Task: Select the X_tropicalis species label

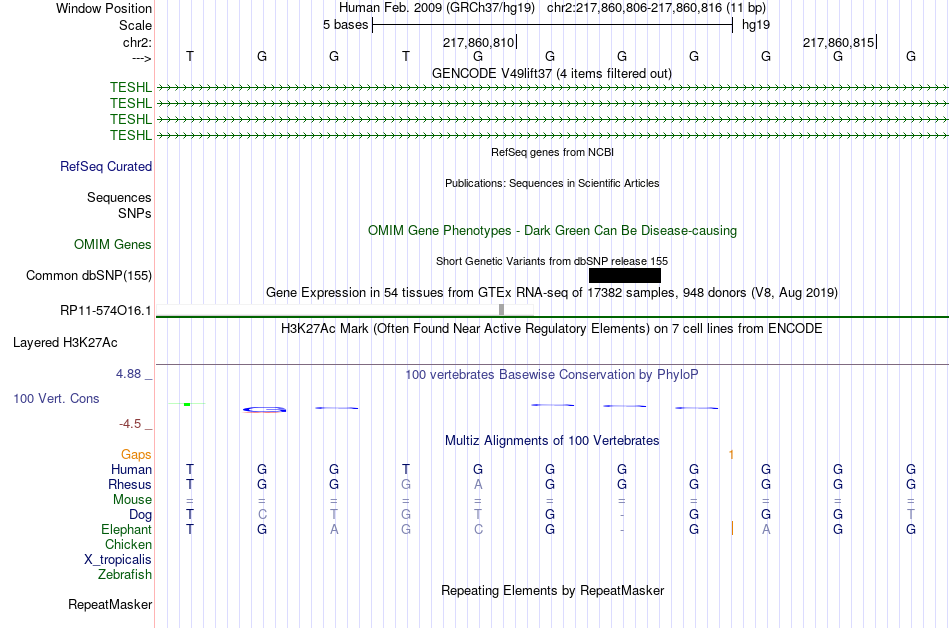Action: click(x=118, y=560)
